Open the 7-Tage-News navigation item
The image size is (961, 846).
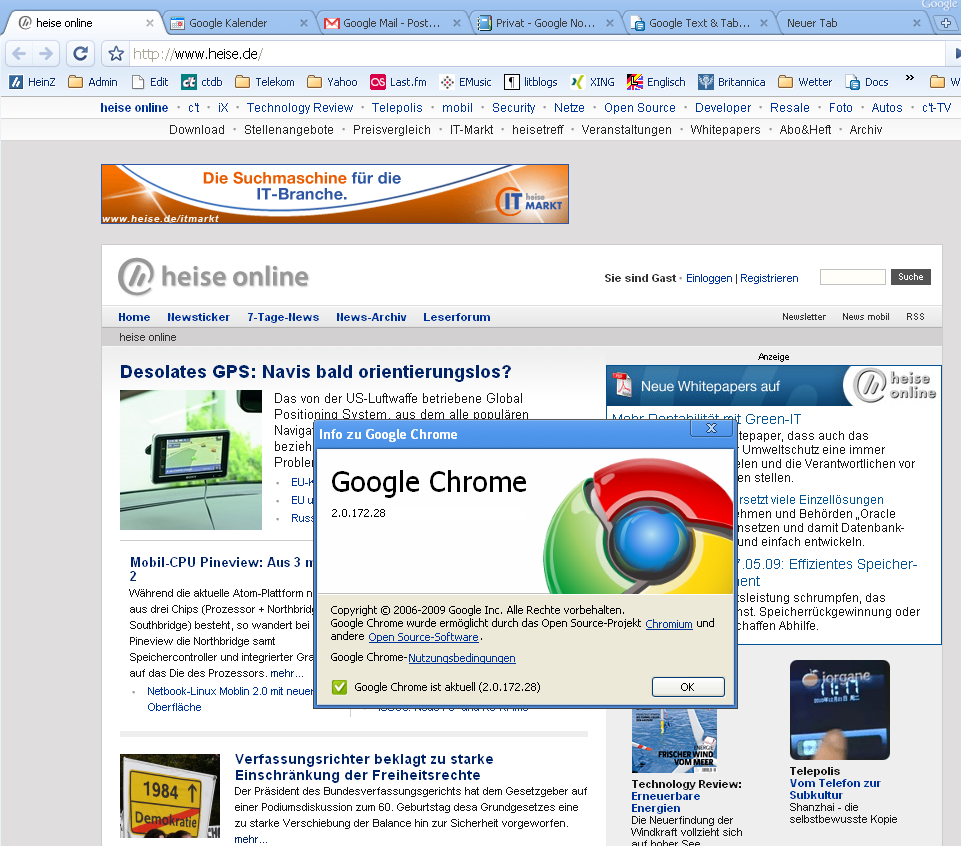coord(283,317)
